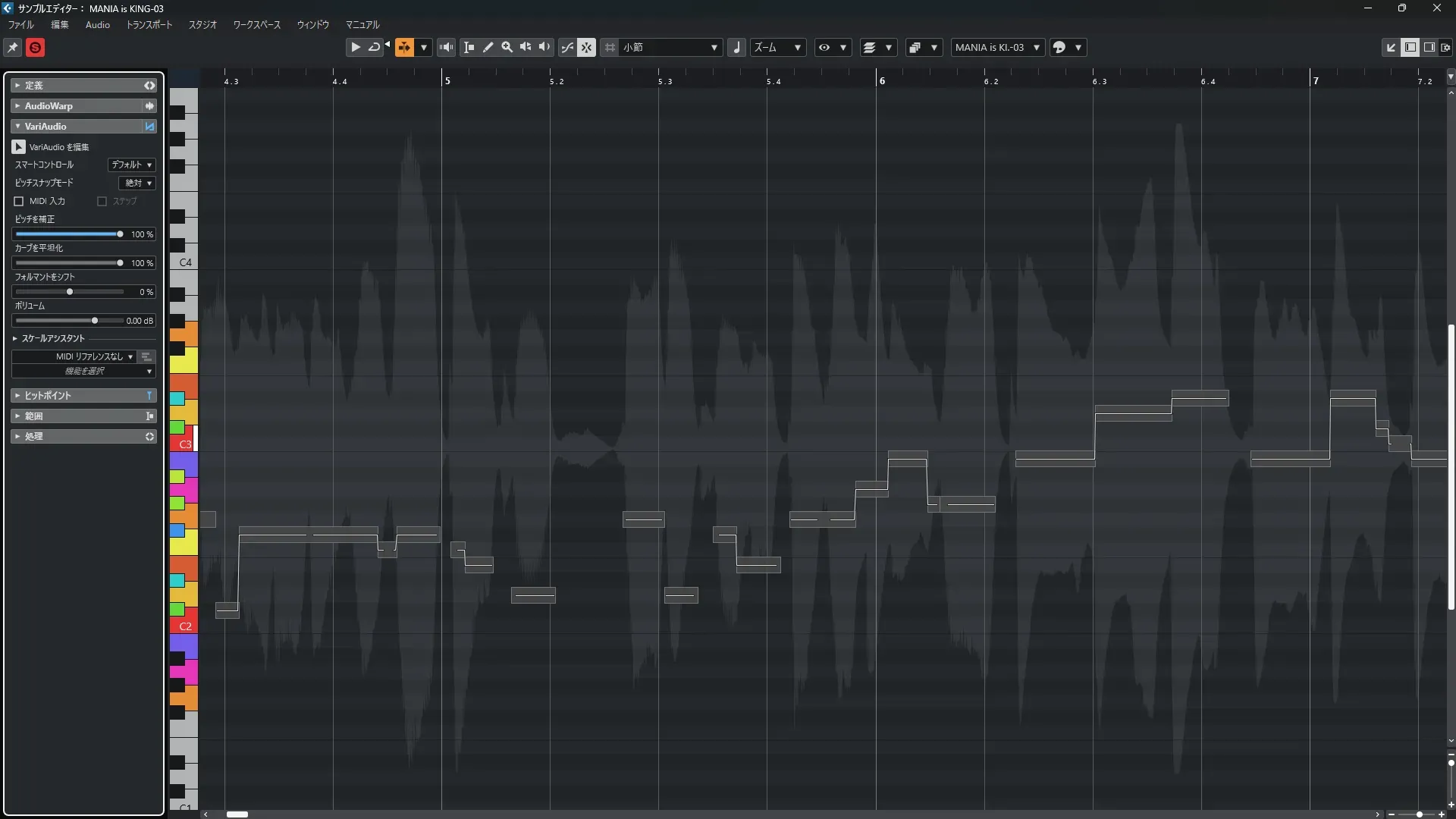The image size is (1456, 819).
Task: Select the Draw pencil tool
Action: coord(488,47)
